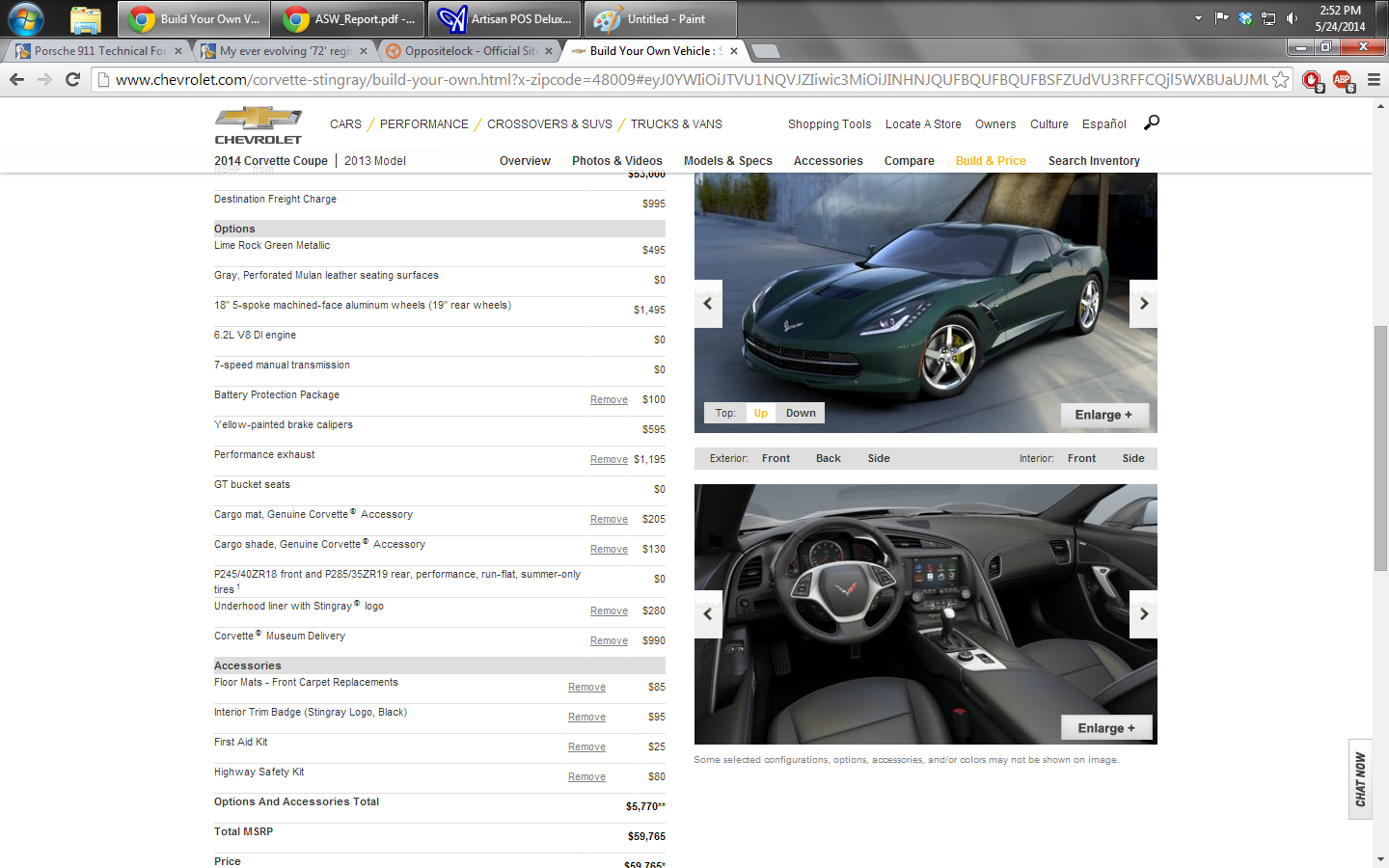This screenshot has width=1389, height=868.
Task: Go to the Overview section
Action: coord(525,161)
